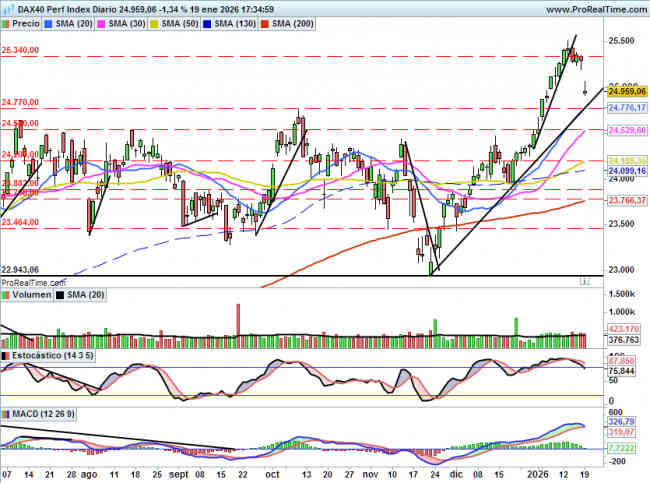
Task: Click the small box icon at price panel corner
Action: coord(585,282)
